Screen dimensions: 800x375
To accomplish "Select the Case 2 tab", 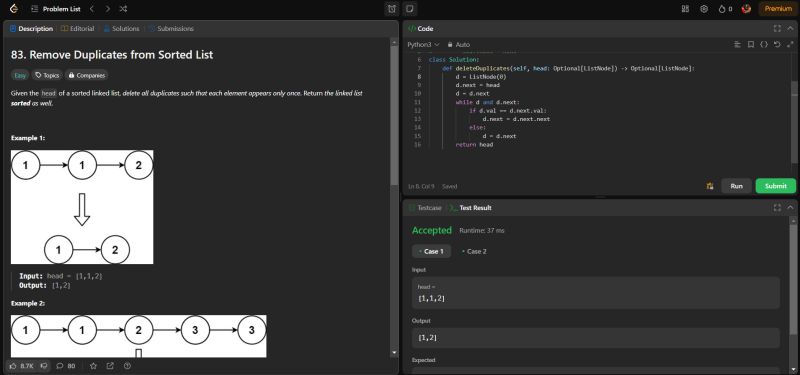I will pyautogui.click(x=474, y=252).
